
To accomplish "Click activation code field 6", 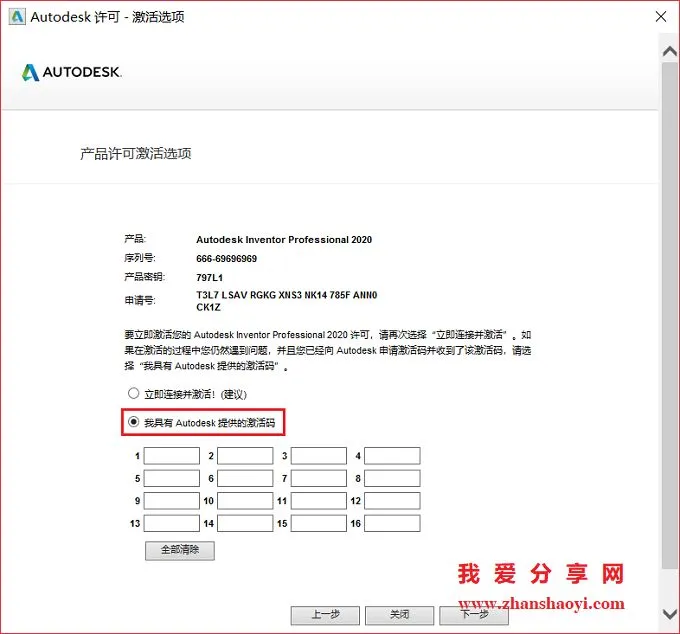I will click(x=245, y=478).
